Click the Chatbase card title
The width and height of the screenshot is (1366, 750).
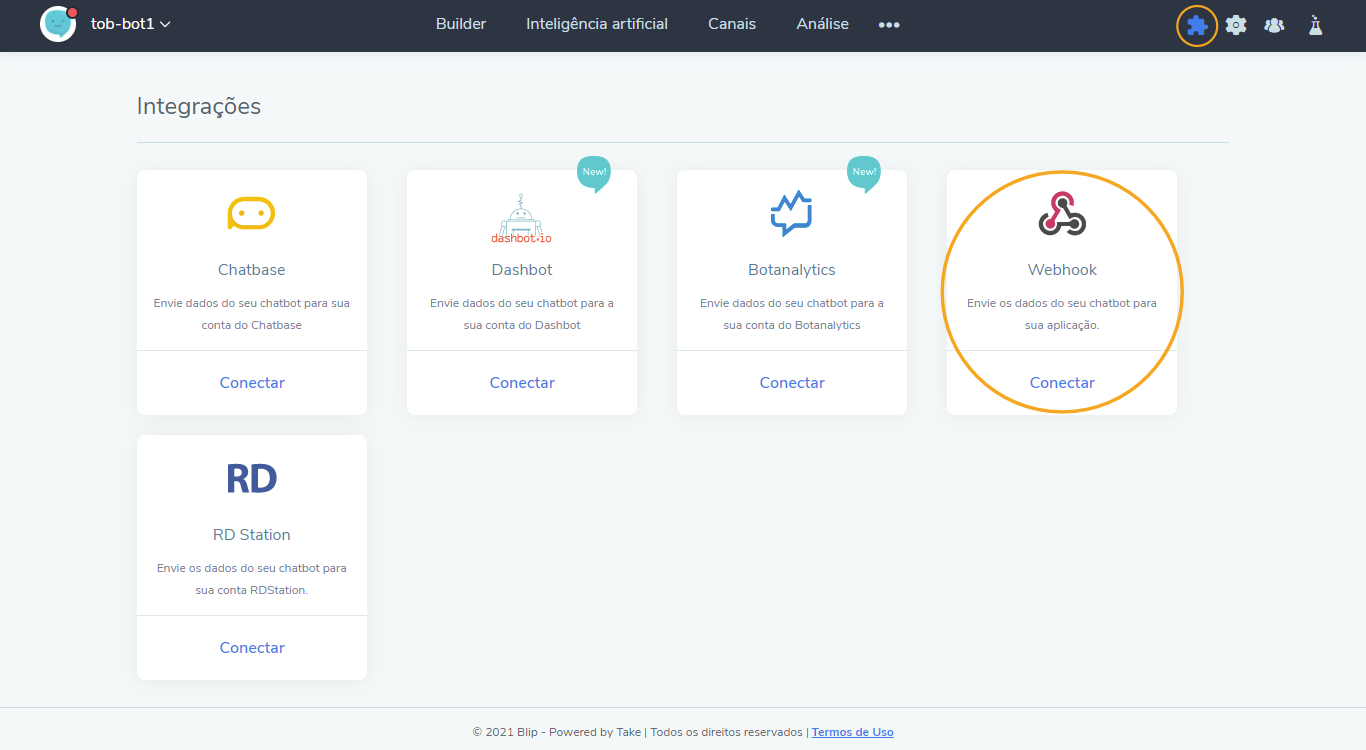252,270
